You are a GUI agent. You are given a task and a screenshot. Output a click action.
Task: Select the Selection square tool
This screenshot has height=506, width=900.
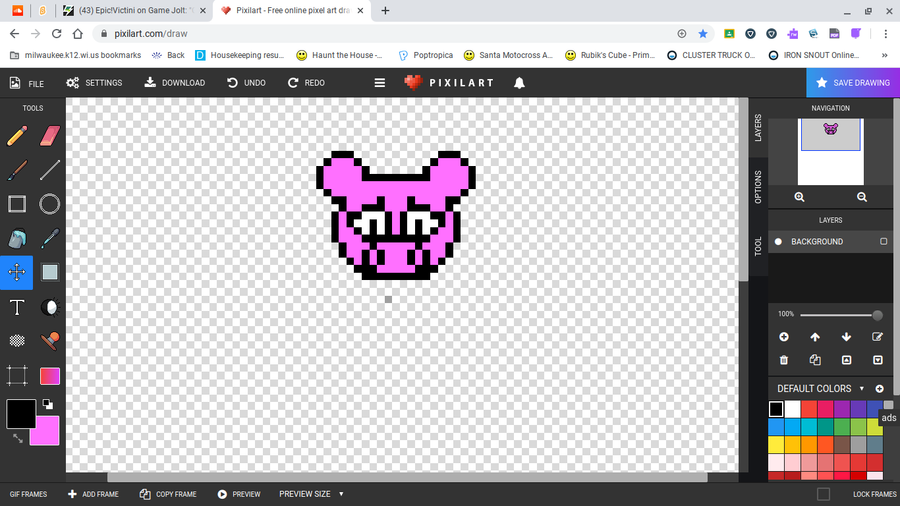click(x=50, y=273)
